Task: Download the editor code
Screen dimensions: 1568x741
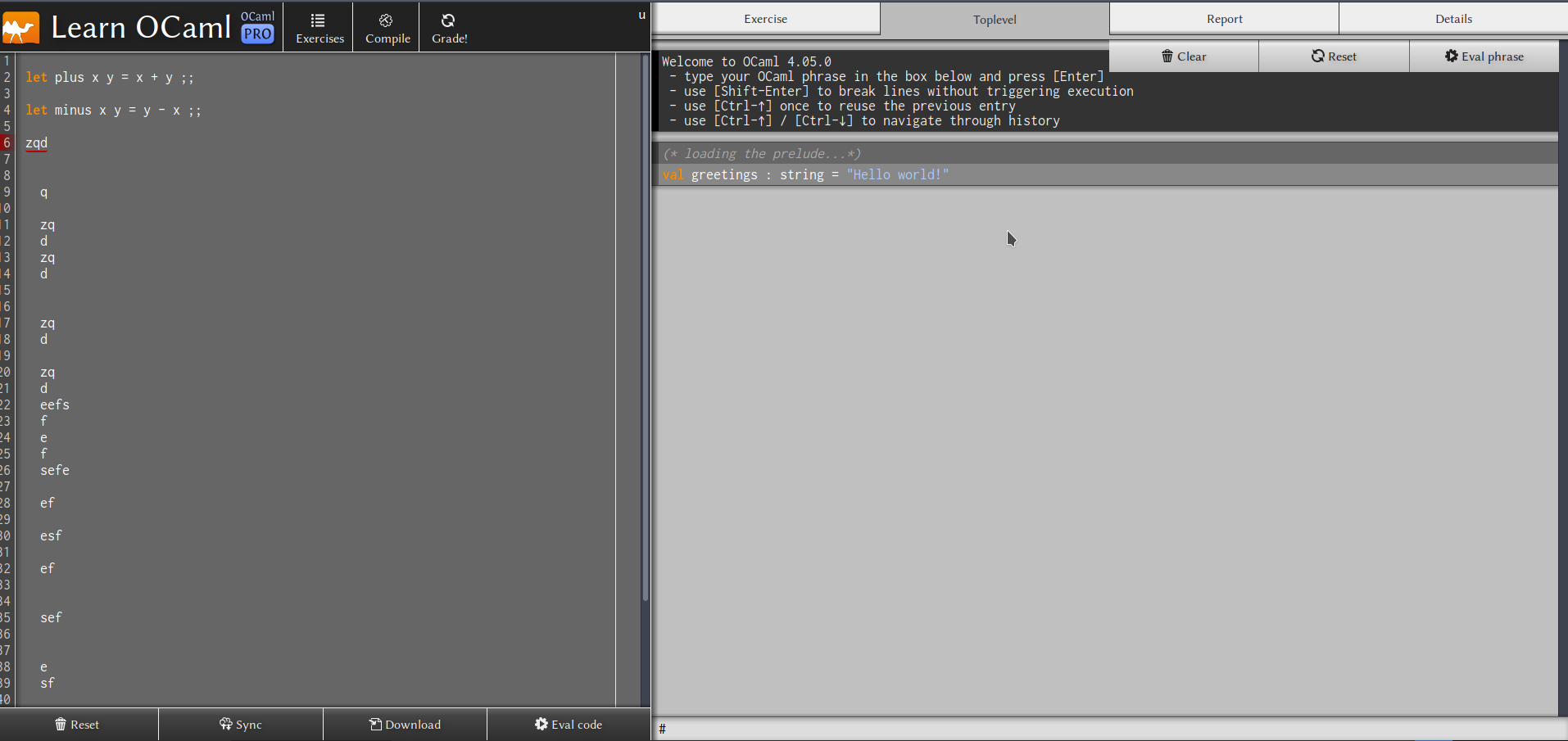Action: pyautogui.click(x=406, y=725)
